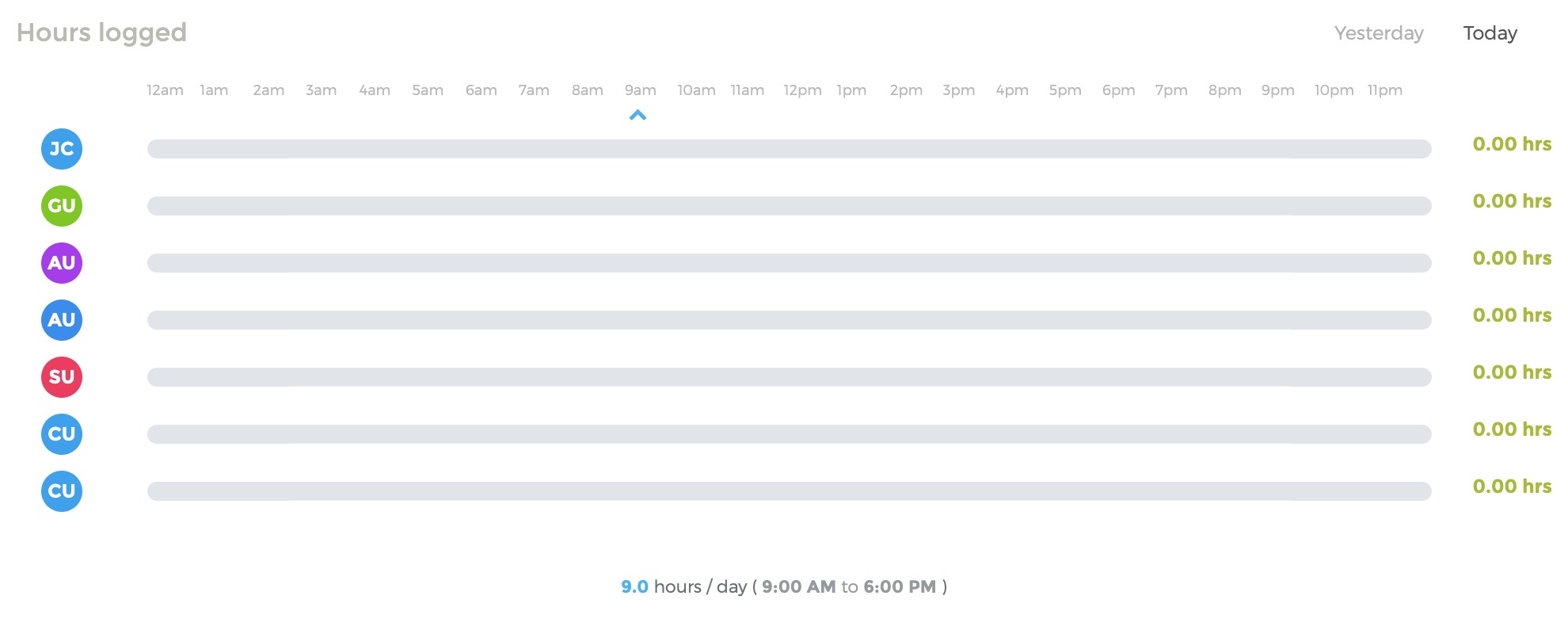Screen dimensions: 1568x626
Task: Click the 9:00 AM start time text
Action: pos(798,587)
